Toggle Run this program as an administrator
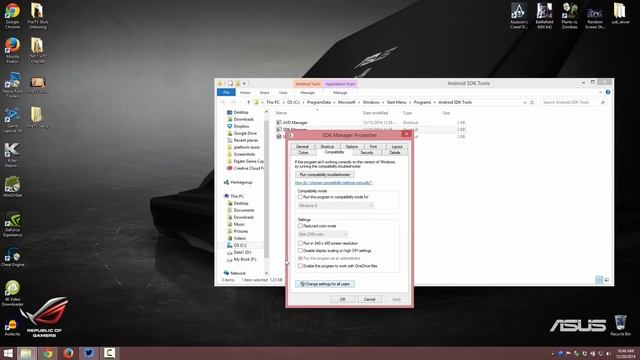This screenshot has height=360, width=640. [300, 258]
